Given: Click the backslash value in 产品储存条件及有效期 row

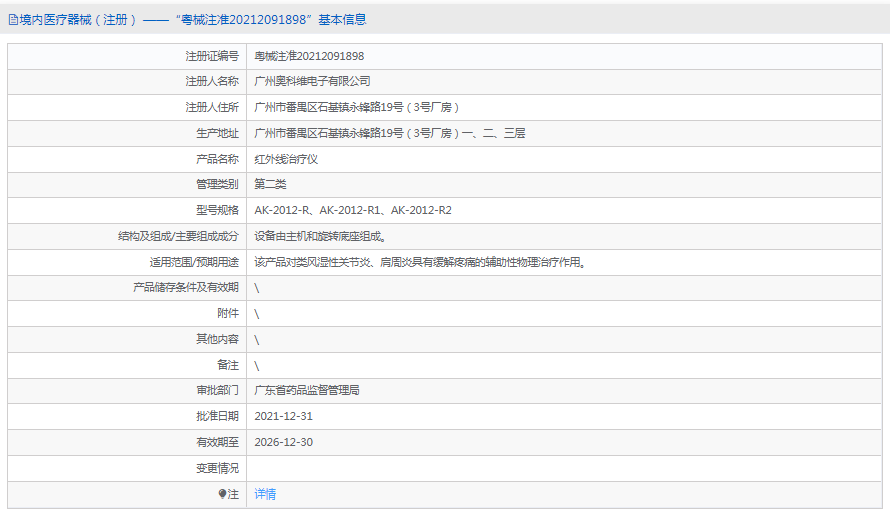Looking at the screenshot, I should 257,288.
